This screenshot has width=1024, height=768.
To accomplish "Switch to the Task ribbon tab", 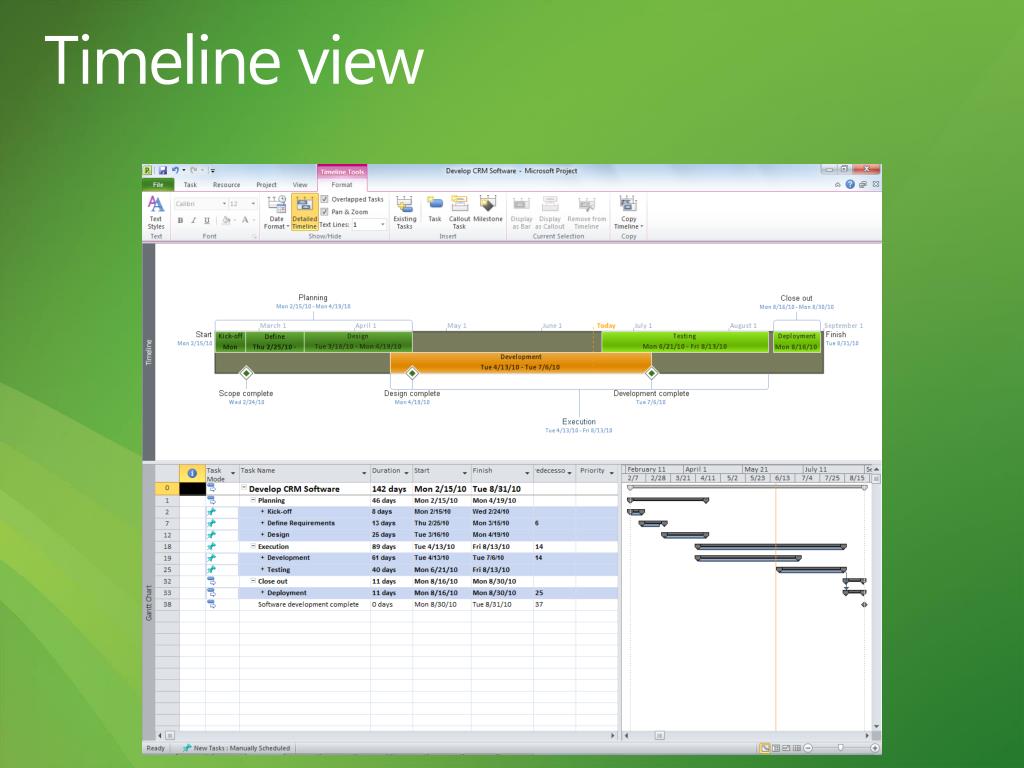I will pos(190,185).
